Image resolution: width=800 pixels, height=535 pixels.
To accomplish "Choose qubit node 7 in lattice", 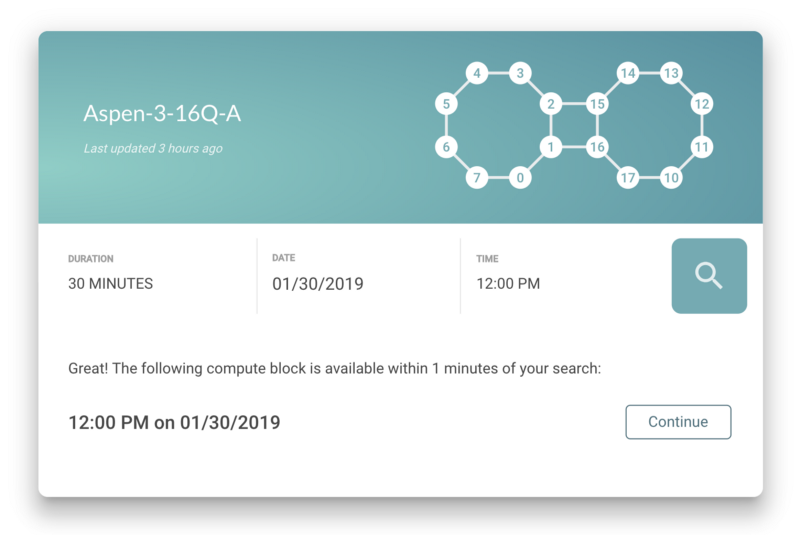I will (x=477, y=179).
